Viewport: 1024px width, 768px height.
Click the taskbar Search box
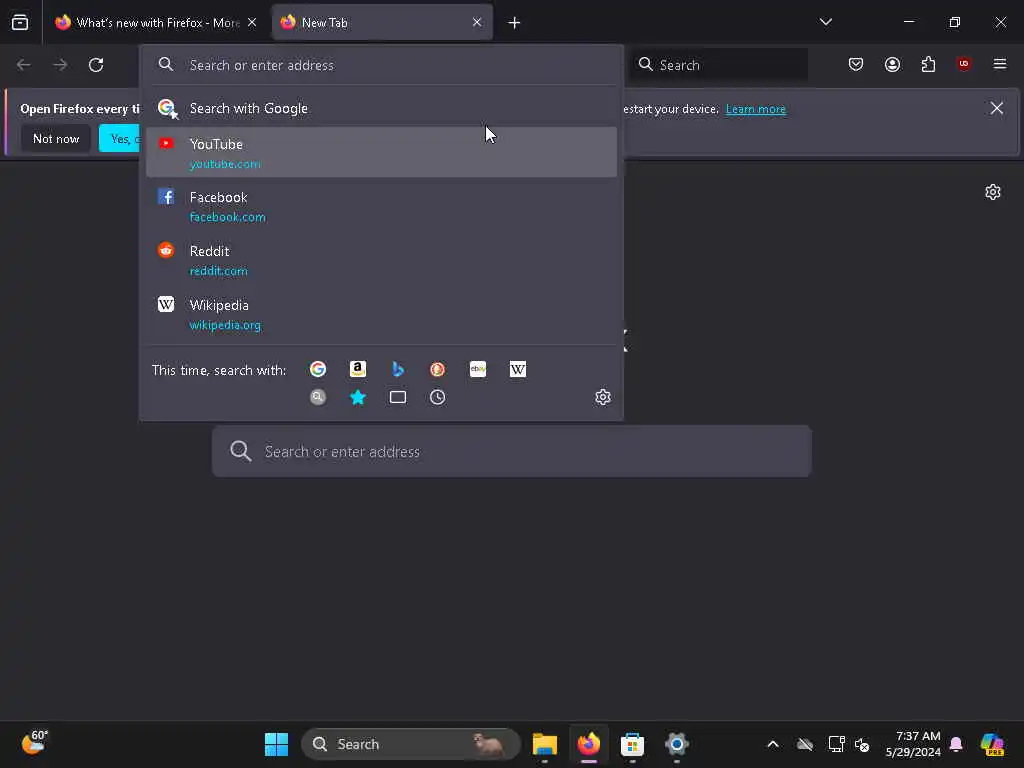(411, 744)
